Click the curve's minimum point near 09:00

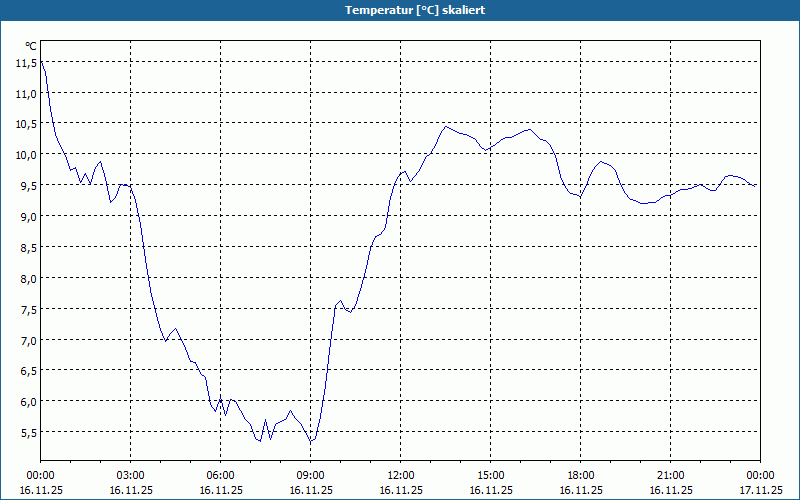(x=311, y=441)
